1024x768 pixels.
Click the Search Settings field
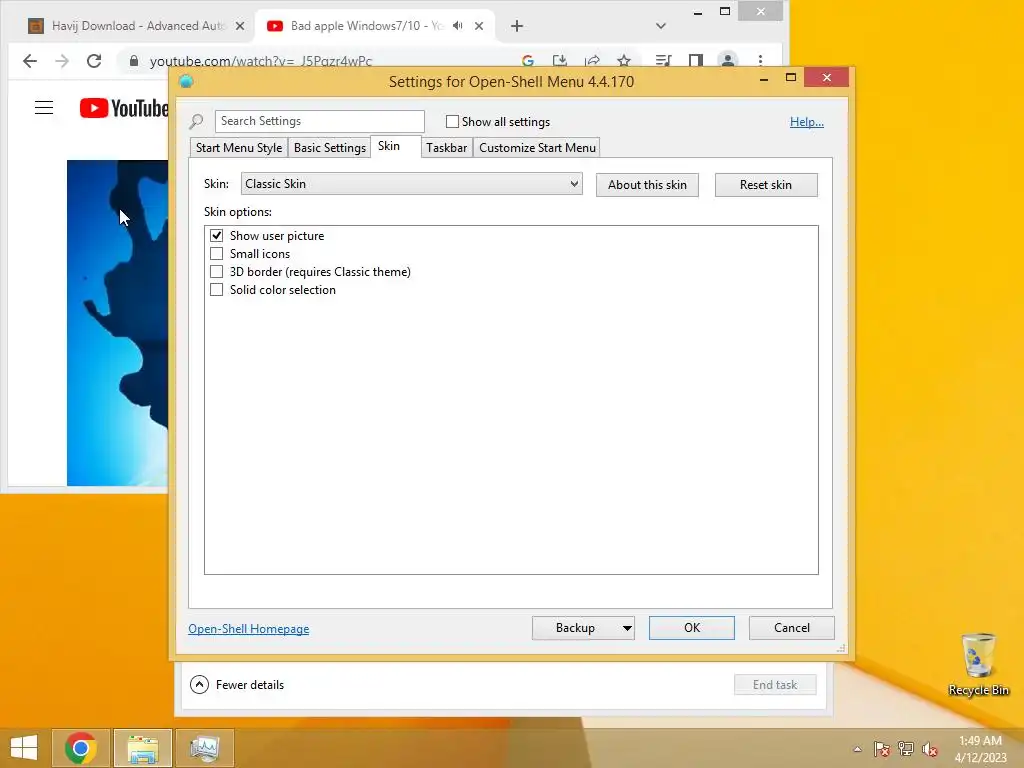[x=320, y=121]
